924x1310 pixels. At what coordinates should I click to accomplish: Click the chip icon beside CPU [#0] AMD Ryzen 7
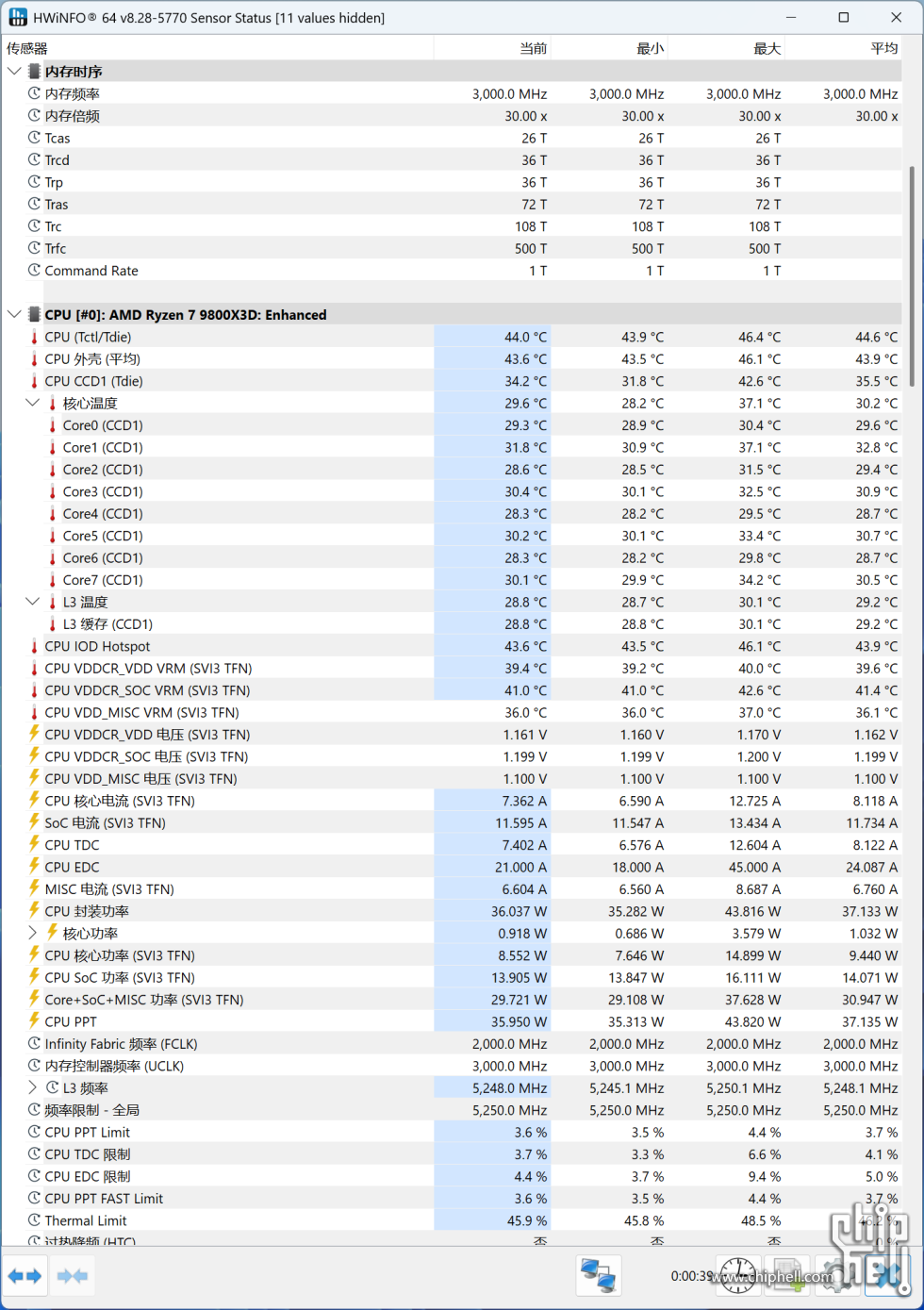coord(34,315)
